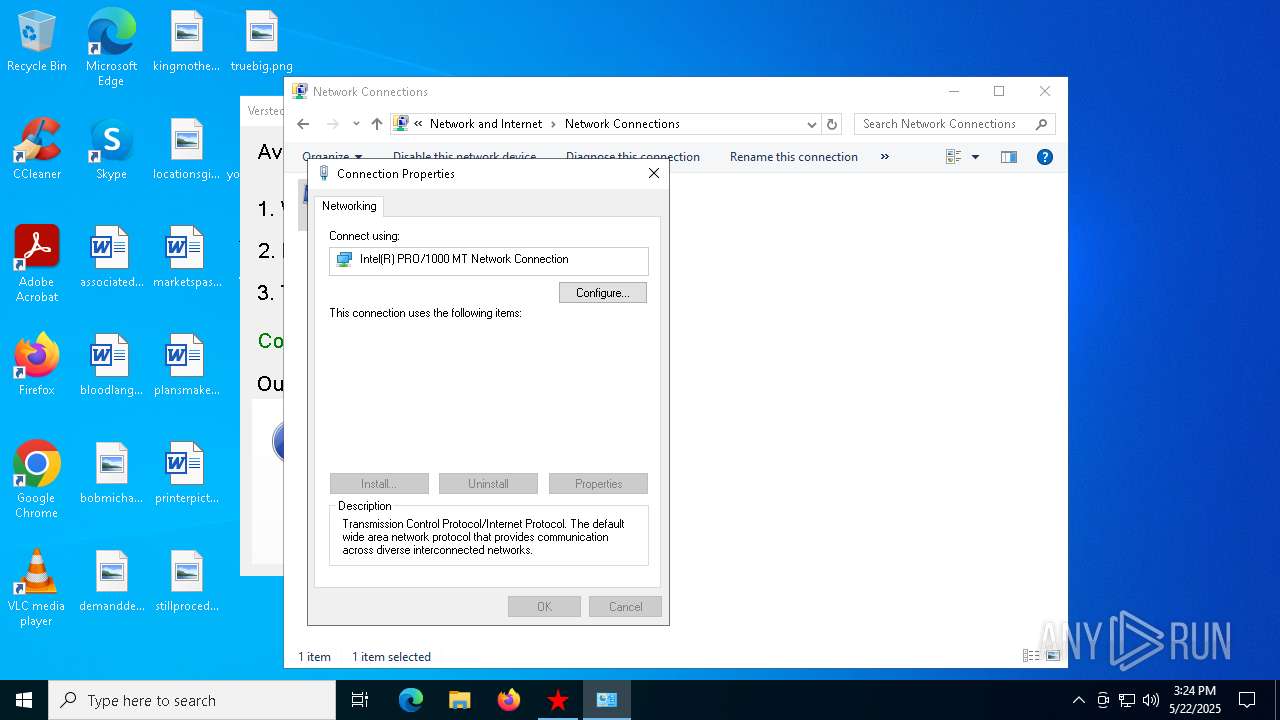Click the Windows Start button

point(24,700)
